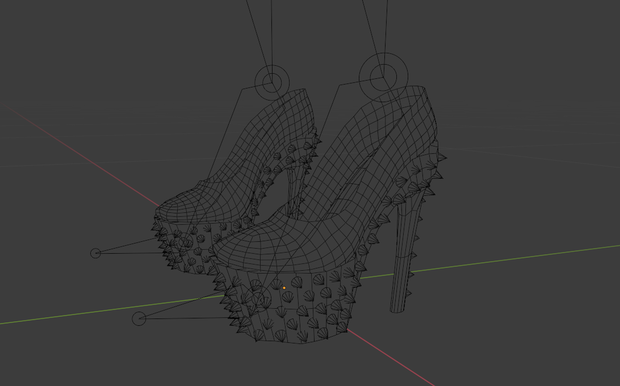620x386 pixels.
Task: Select the orange object origin dot
Action: 284,288
